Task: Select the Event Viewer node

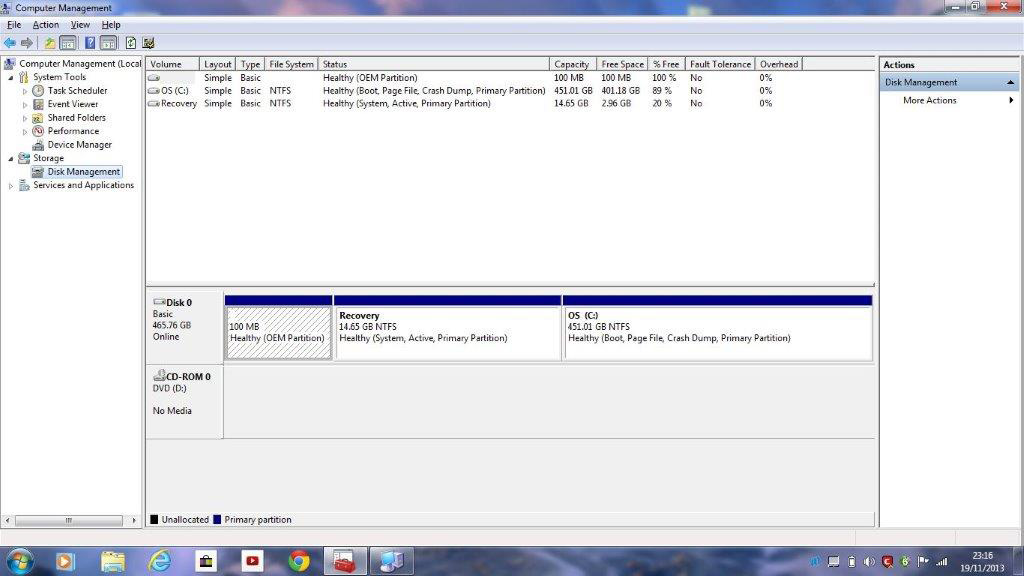Action: (x=72, y=104)
